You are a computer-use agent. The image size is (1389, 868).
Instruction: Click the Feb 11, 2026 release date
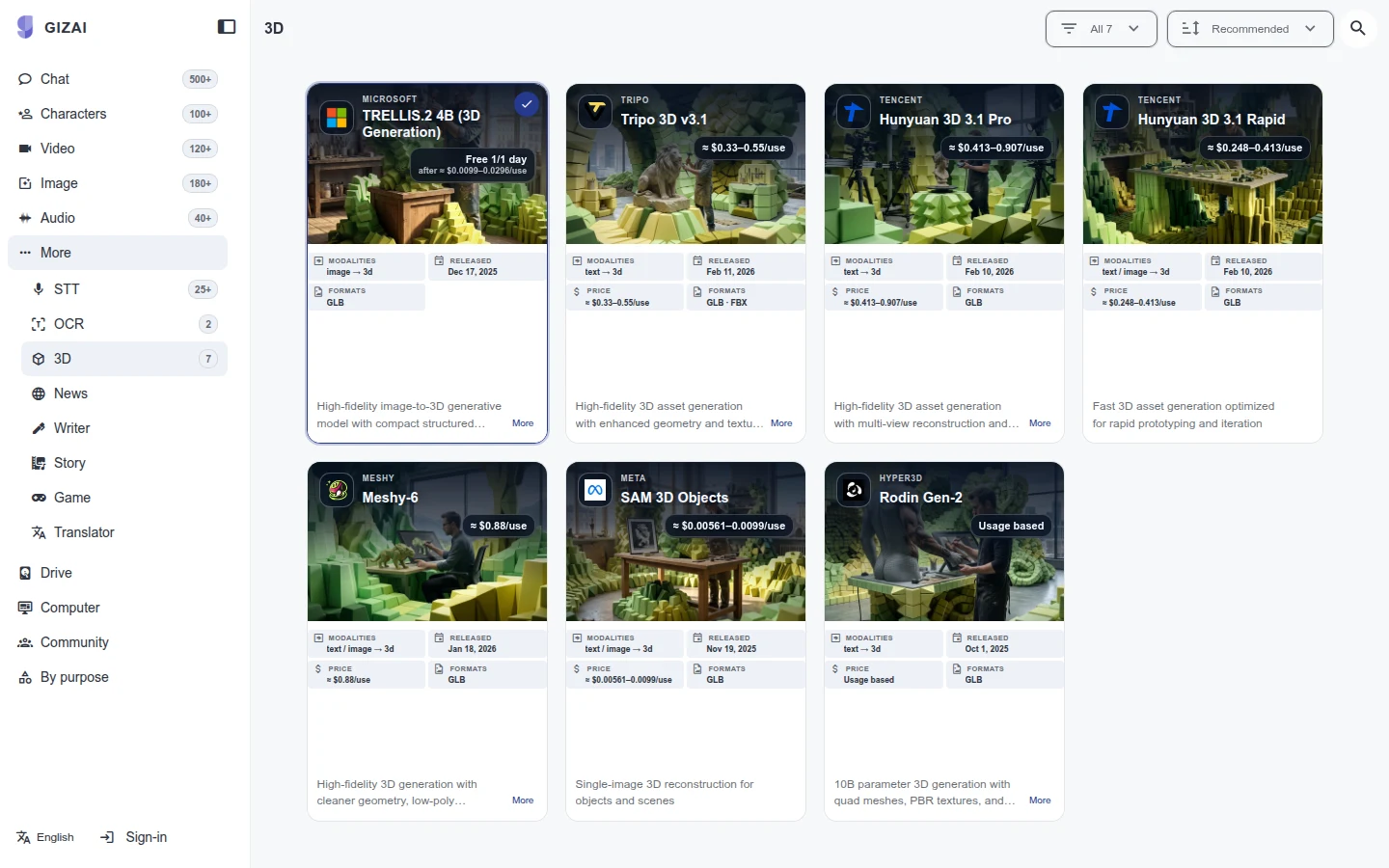click(730, 272)
